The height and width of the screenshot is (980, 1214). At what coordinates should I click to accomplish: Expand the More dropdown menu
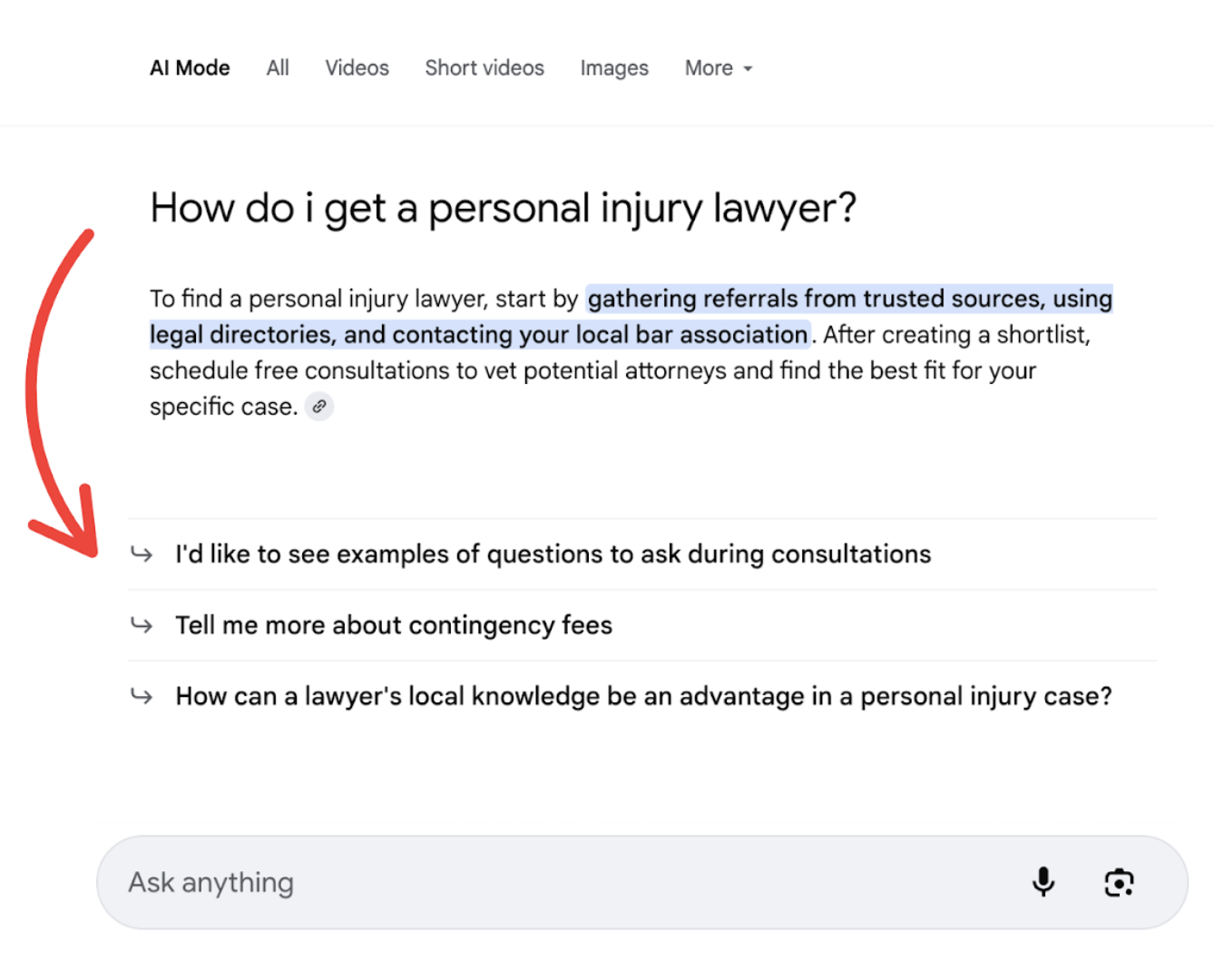[x=719, y=68]
